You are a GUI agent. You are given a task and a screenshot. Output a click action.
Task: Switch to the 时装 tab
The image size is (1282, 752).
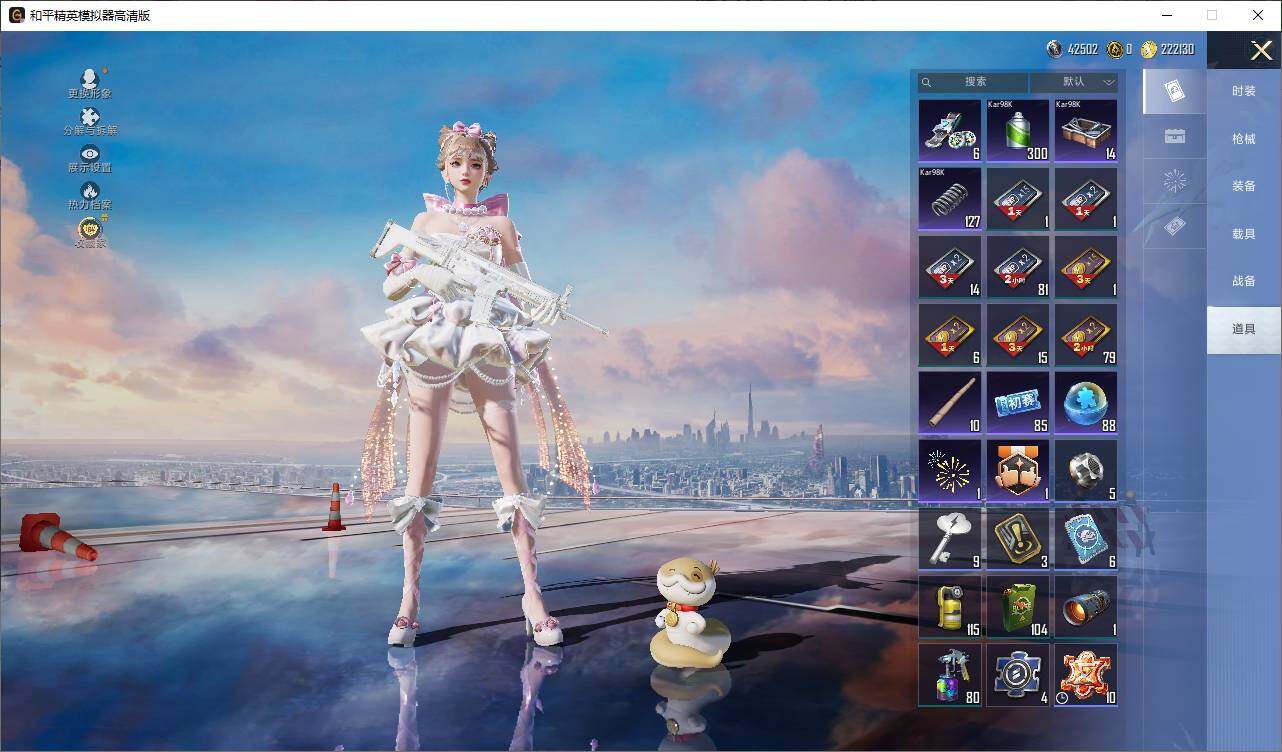1244,91
